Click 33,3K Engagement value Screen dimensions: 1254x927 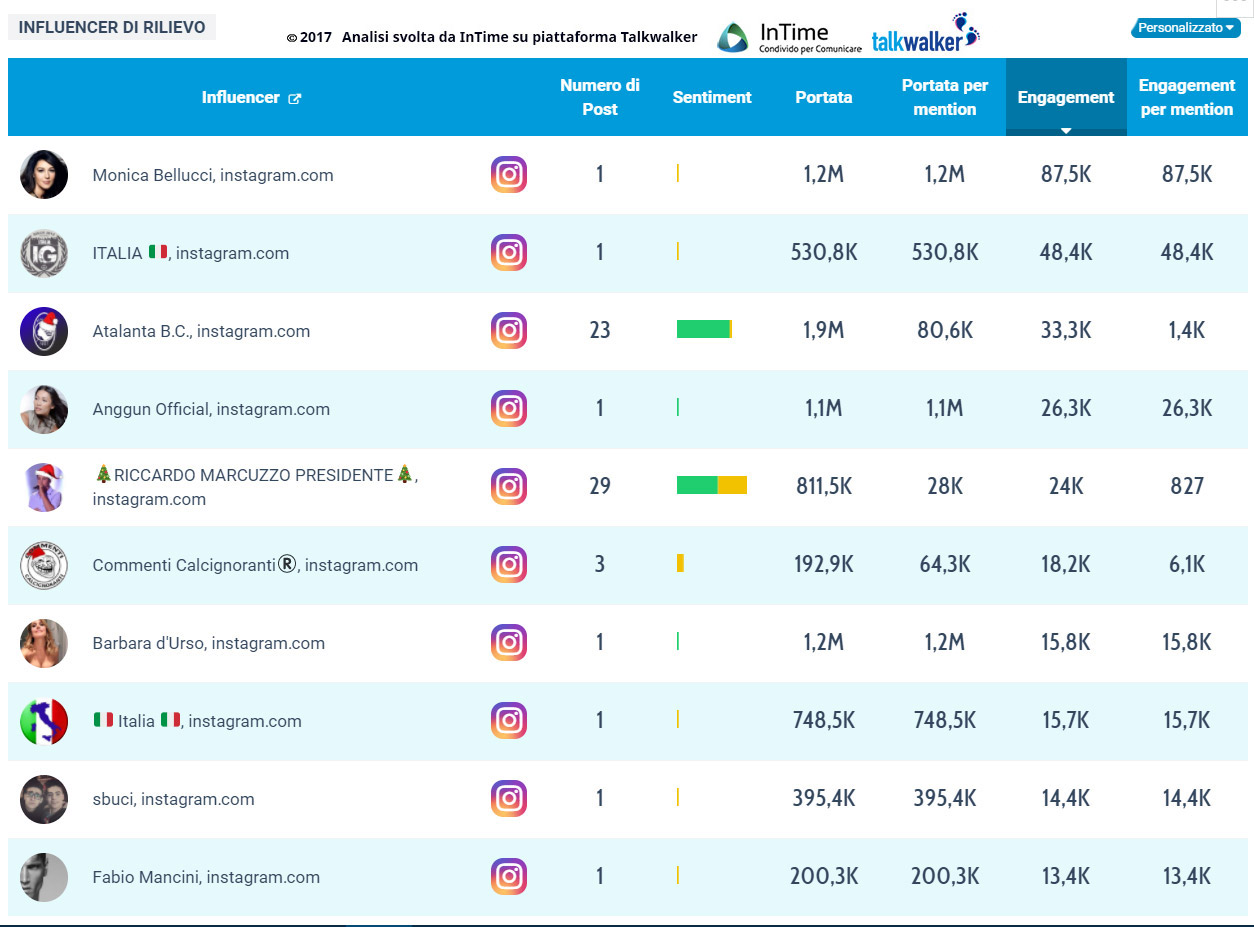(x=1066, y=330)
